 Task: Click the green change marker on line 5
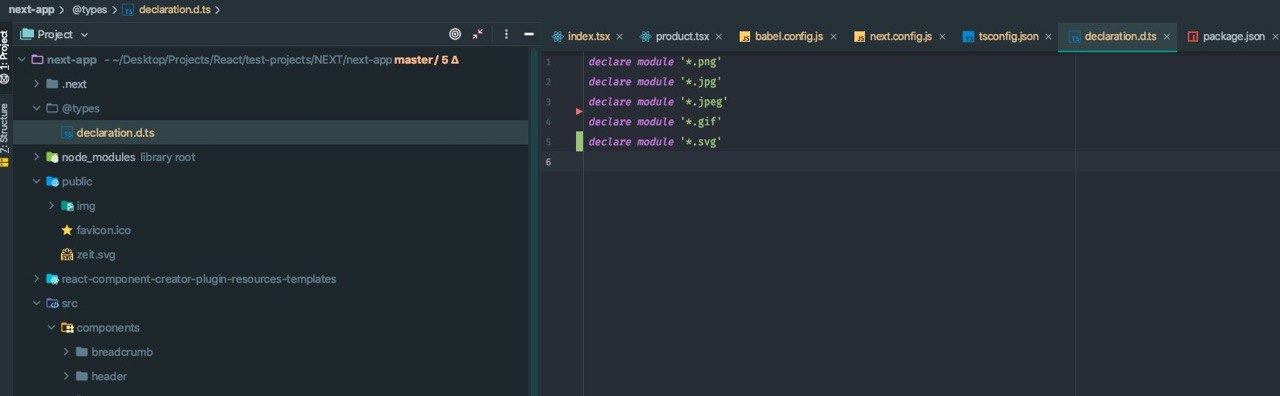pyautogui.click(x=579, y=141)
